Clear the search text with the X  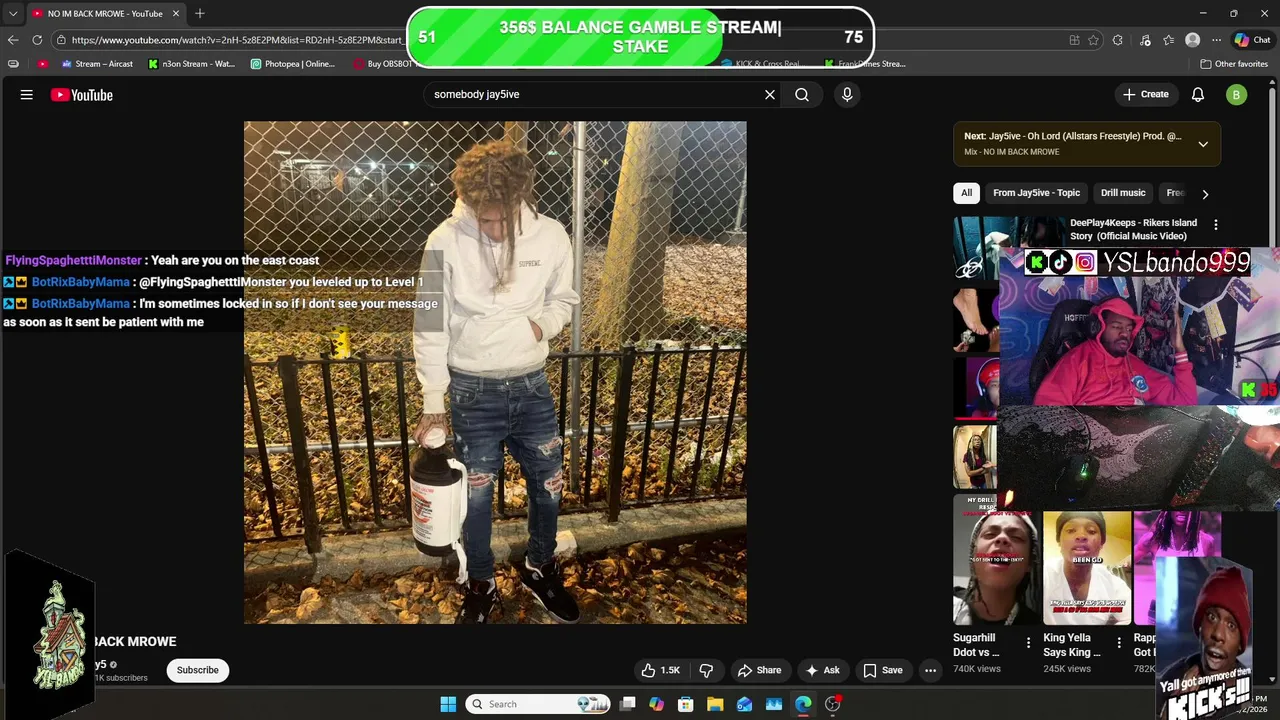[x=770, y=94]
